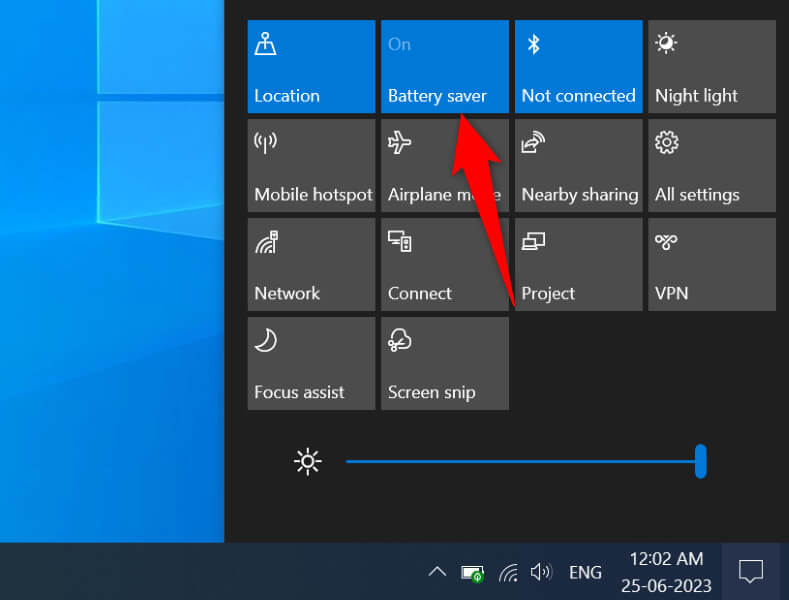789x600 pixels.
Task: Enable Night light quick action
Action: [x=711, y=67]
